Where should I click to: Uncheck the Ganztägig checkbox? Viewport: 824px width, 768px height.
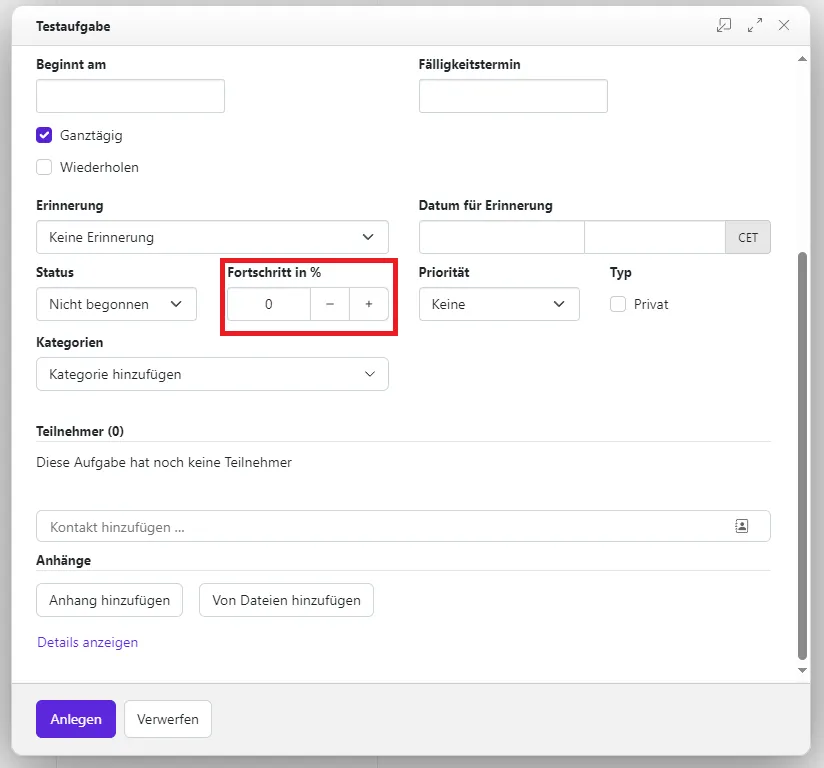[x=44, y=135]
